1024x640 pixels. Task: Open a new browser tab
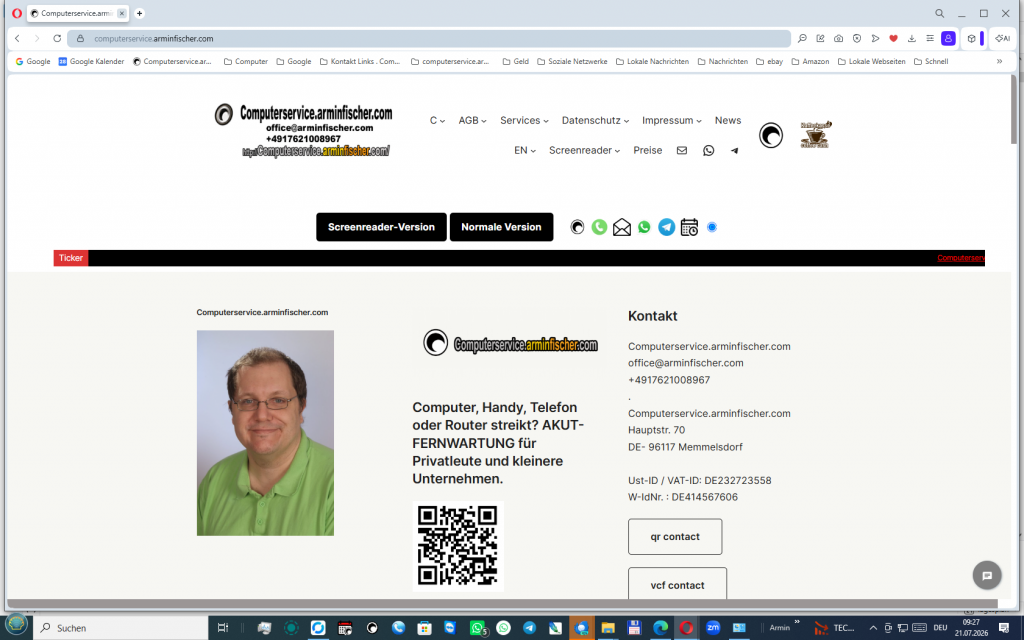(x=139, y=13)
